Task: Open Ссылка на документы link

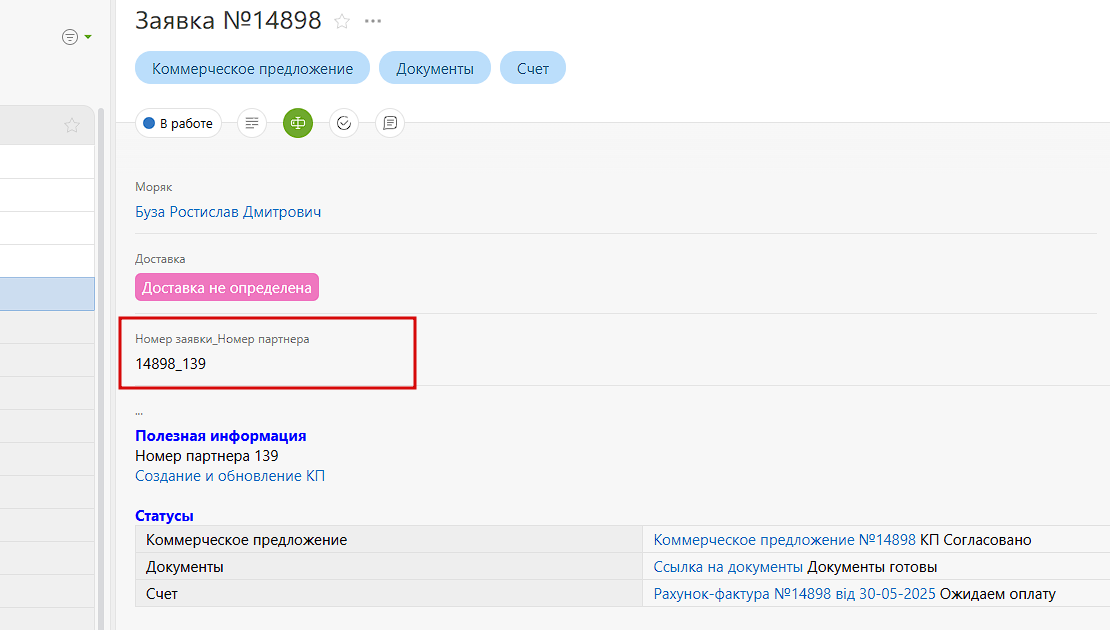Action: pyautogui.click(x=728, y=566)
